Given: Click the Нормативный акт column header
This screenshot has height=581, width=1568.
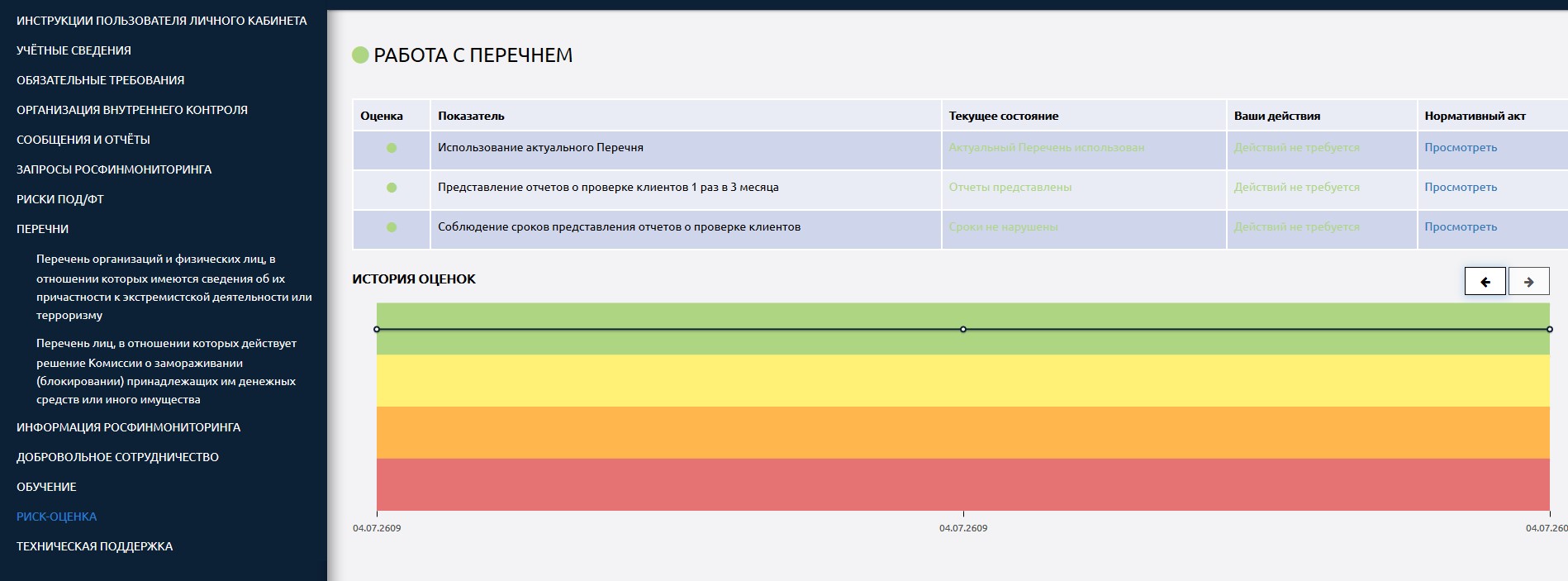Looking at the screenshot, I should (1475, 116).
